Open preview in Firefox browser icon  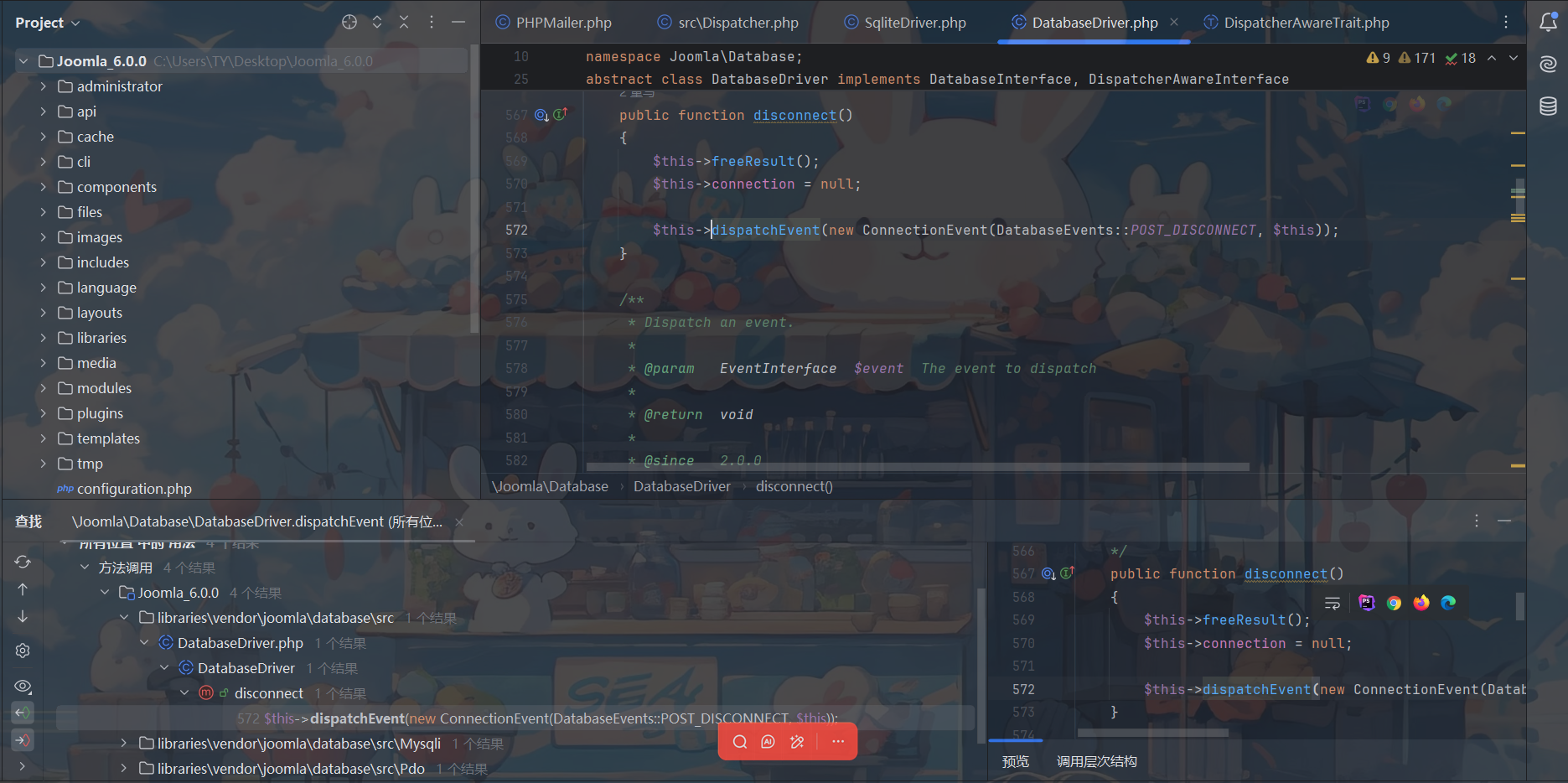coord(1421,603)
